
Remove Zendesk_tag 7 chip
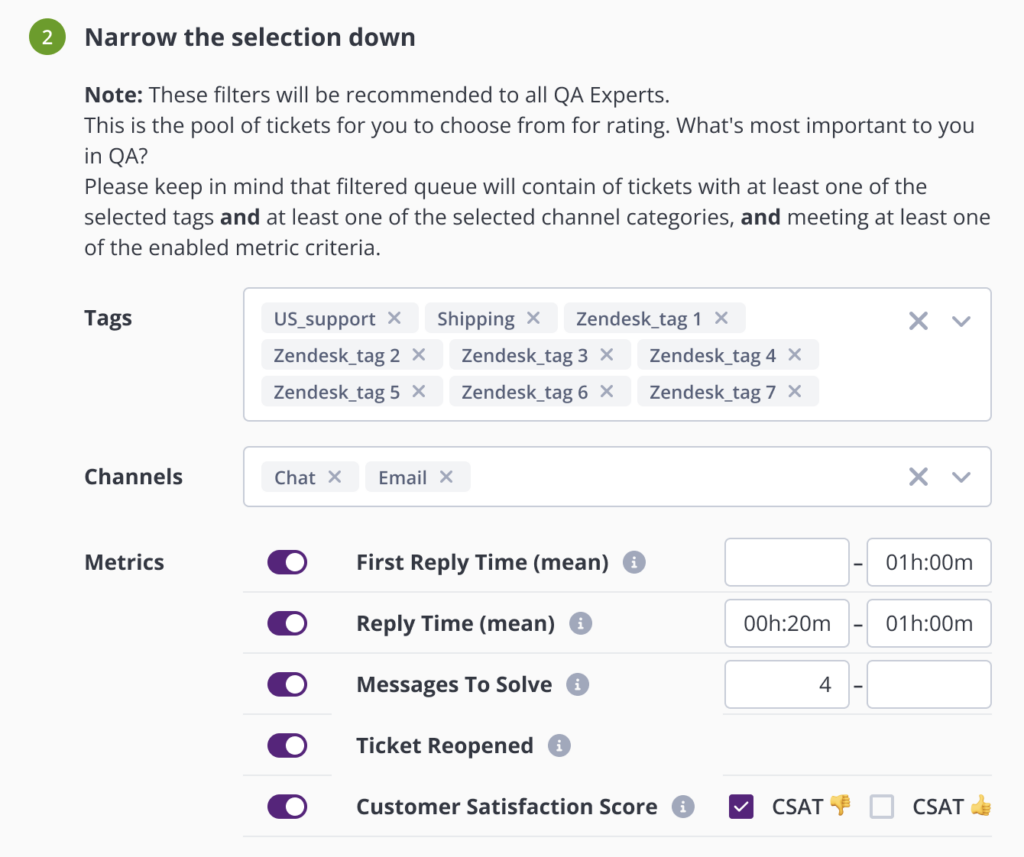(794, 391)
